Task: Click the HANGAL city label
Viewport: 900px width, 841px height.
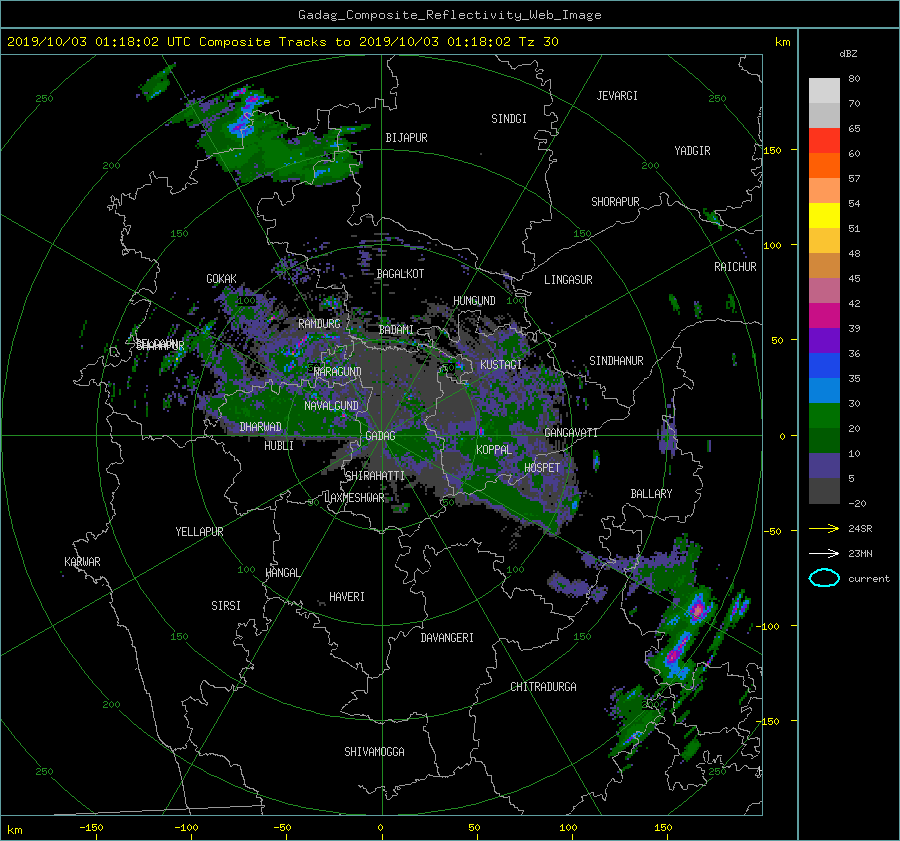Action: [282, 573]
